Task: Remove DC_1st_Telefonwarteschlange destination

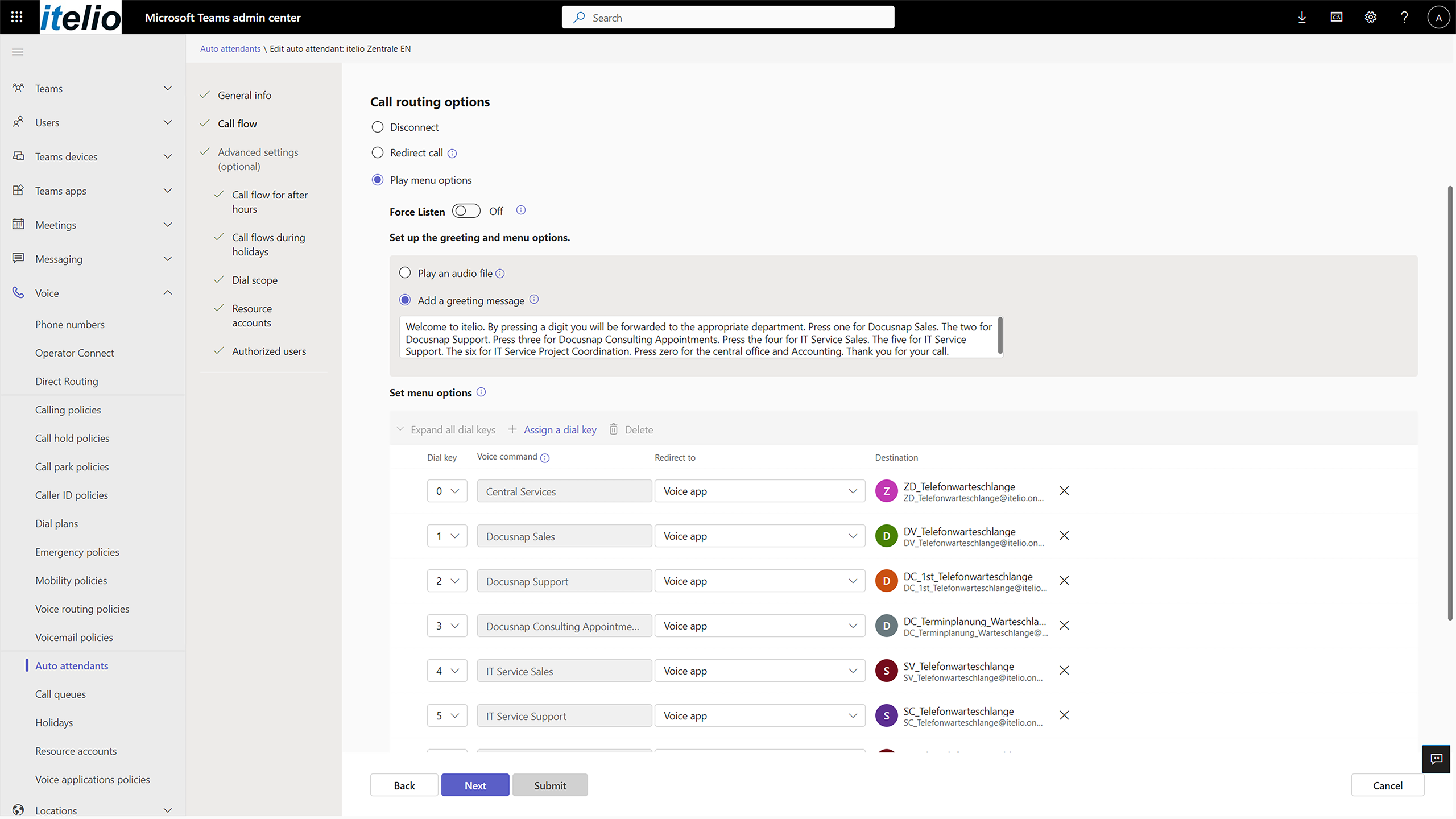Action: click(x=1064, y=580)
